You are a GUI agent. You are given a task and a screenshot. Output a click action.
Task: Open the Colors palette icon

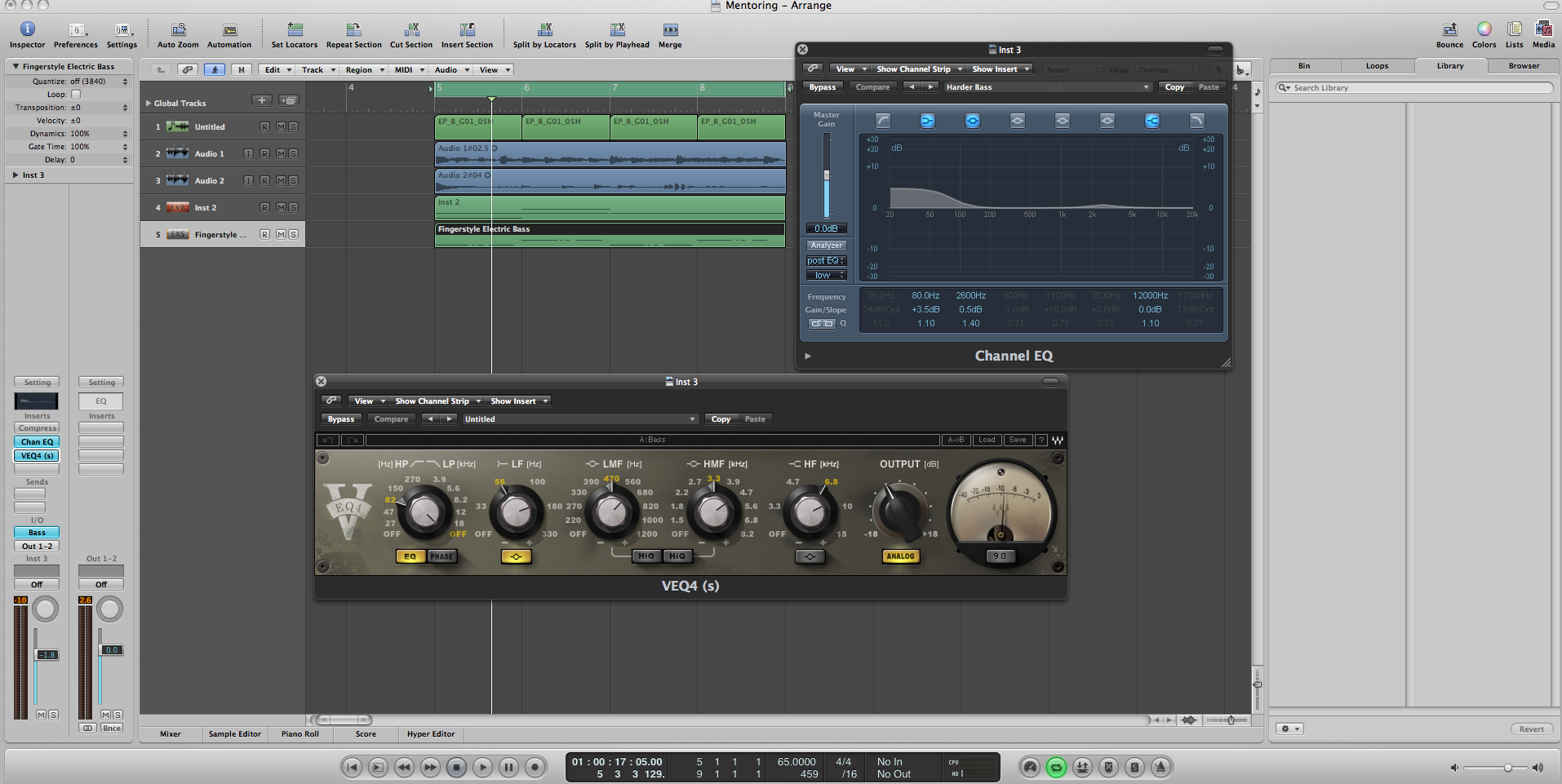coord(1484,29)
